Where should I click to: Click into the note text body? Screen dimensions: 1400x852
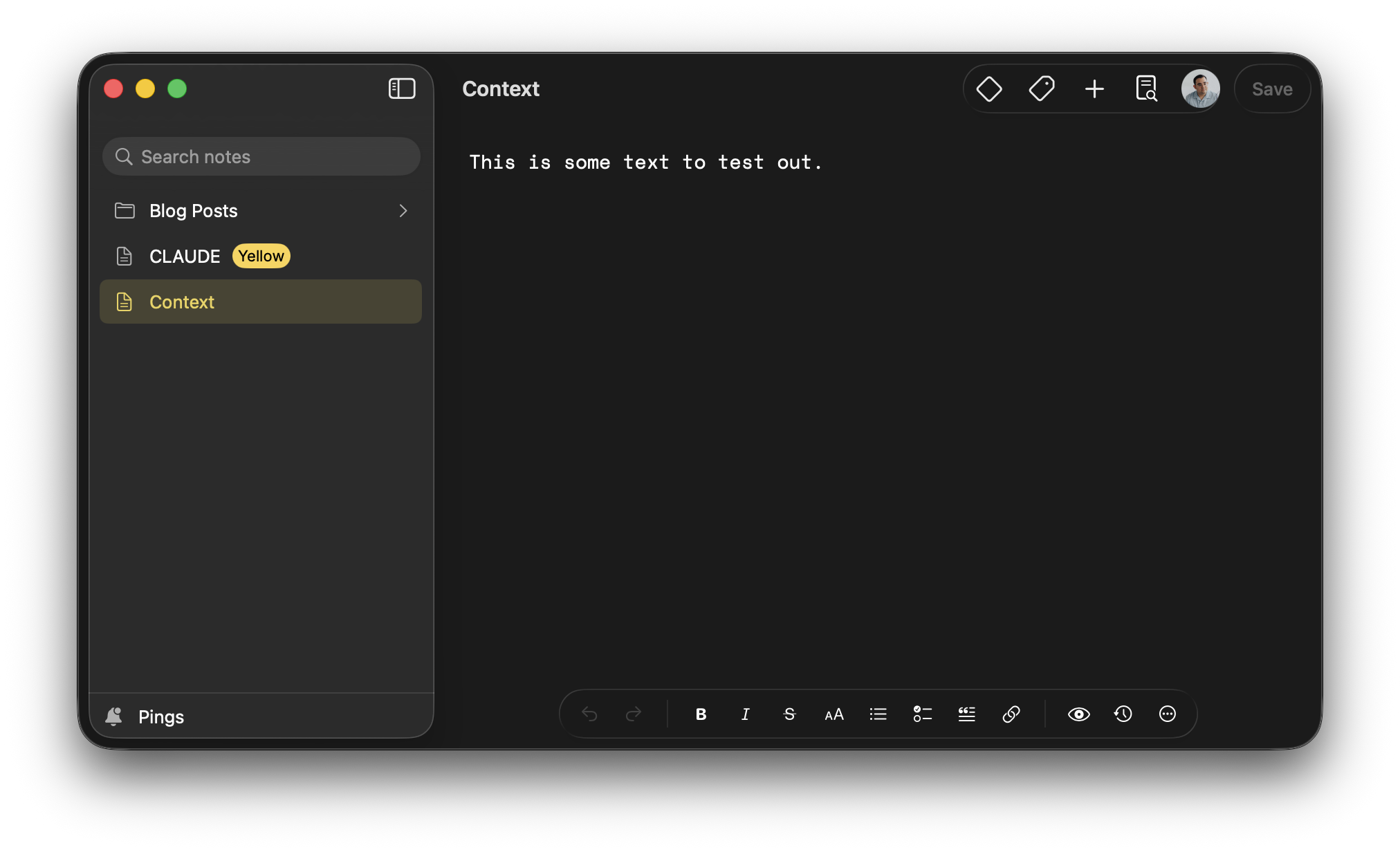(x=646, y=162)
